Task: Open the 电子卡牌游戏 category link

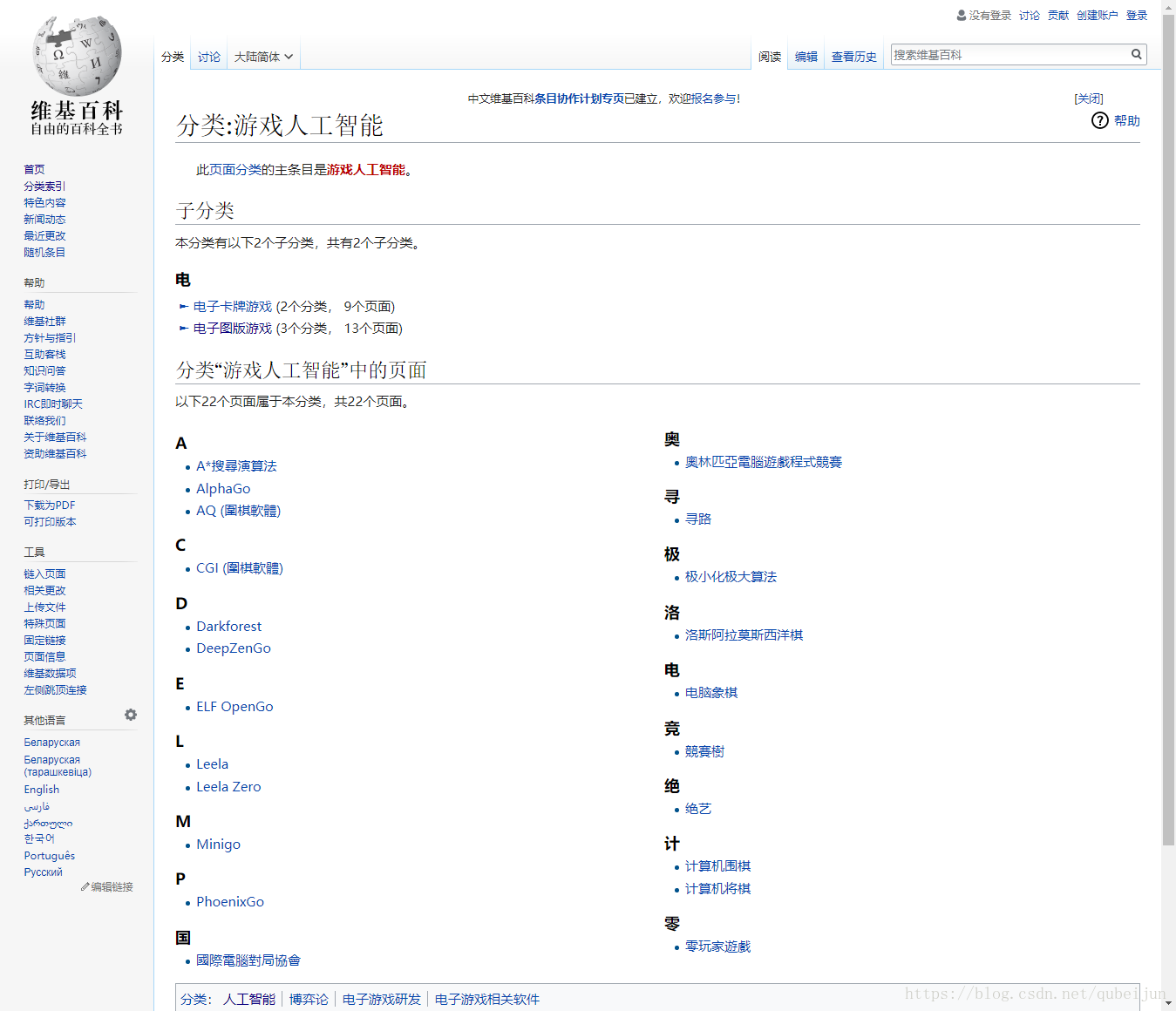Action: [233, 307]
